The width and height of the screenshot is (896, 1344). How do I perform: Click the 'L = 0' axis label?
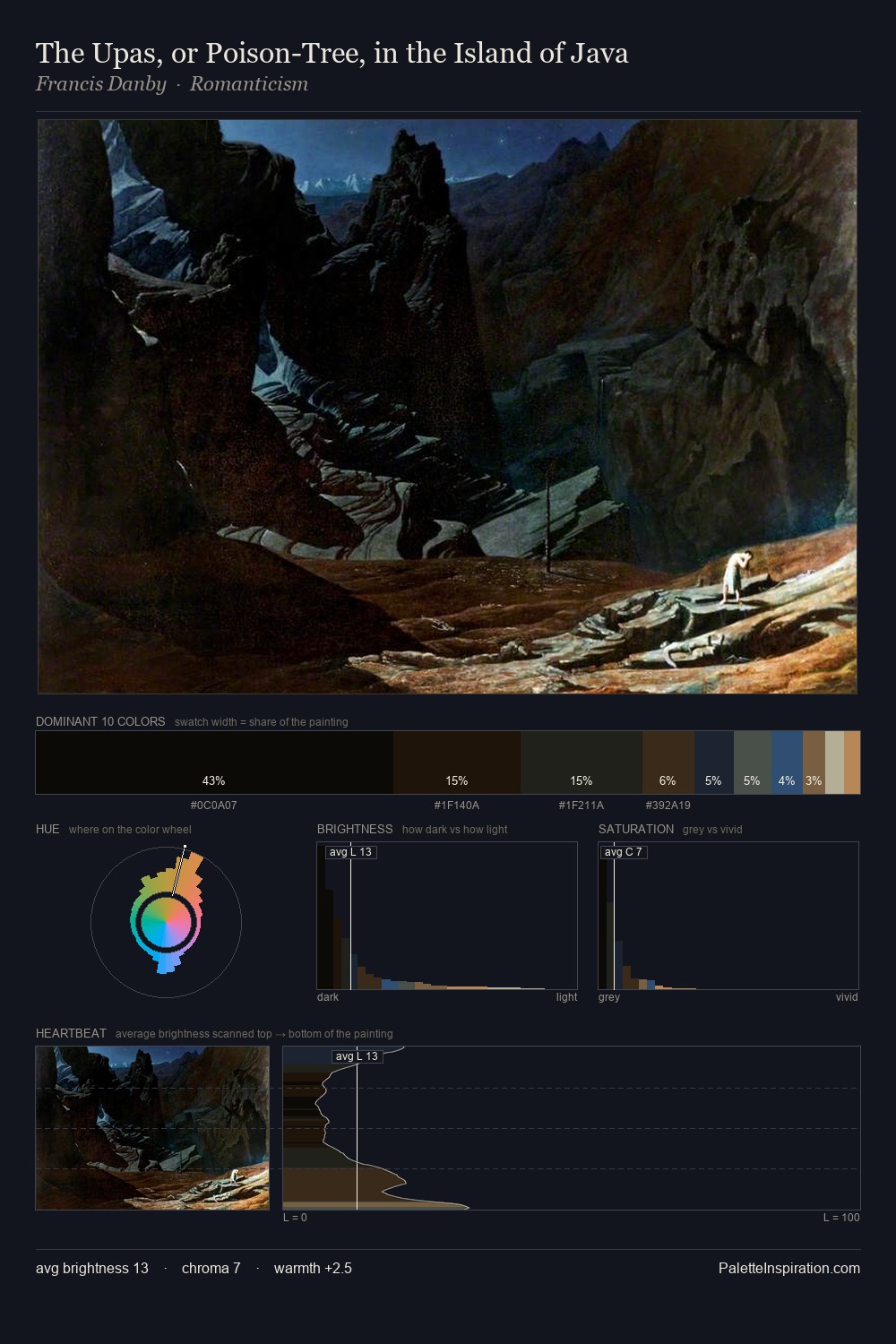pos(295,1218)
